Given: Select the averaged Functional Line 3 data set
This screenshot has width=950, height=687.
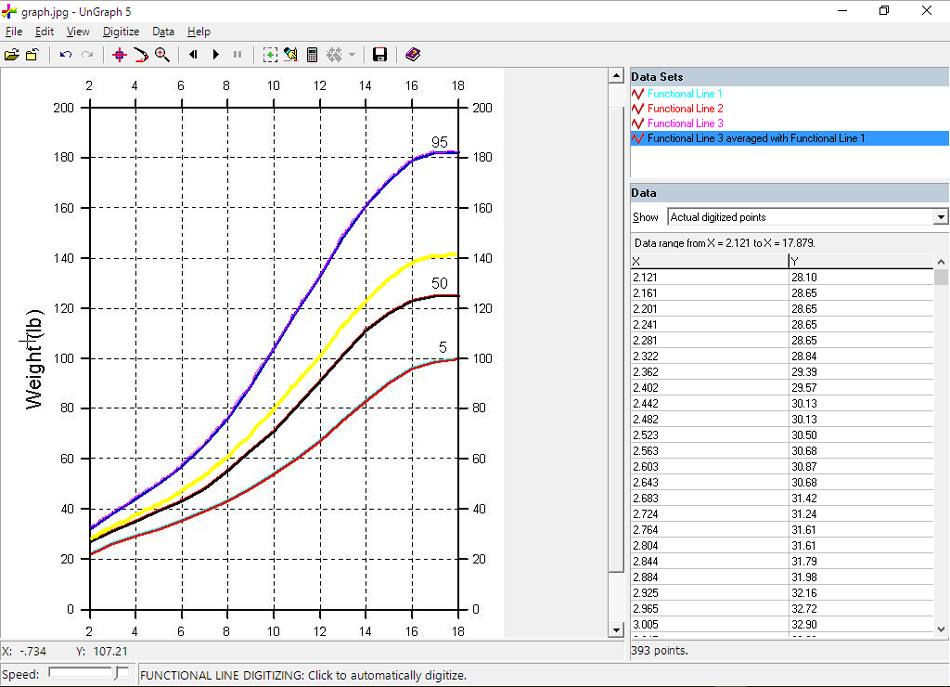Looking at the screenshot, I should [789, 139].
